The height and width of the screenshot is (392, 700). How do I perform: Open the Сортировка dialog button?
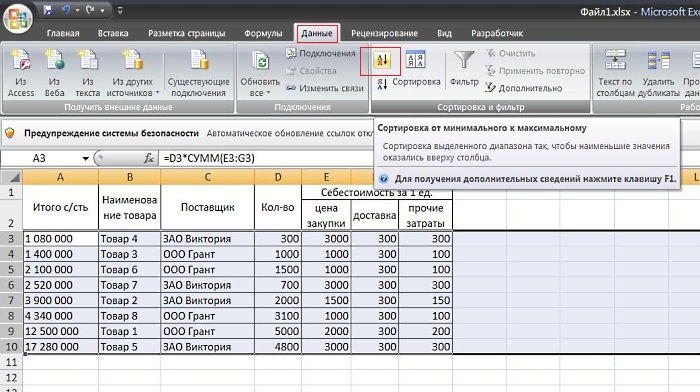click(x=416, y=68)
